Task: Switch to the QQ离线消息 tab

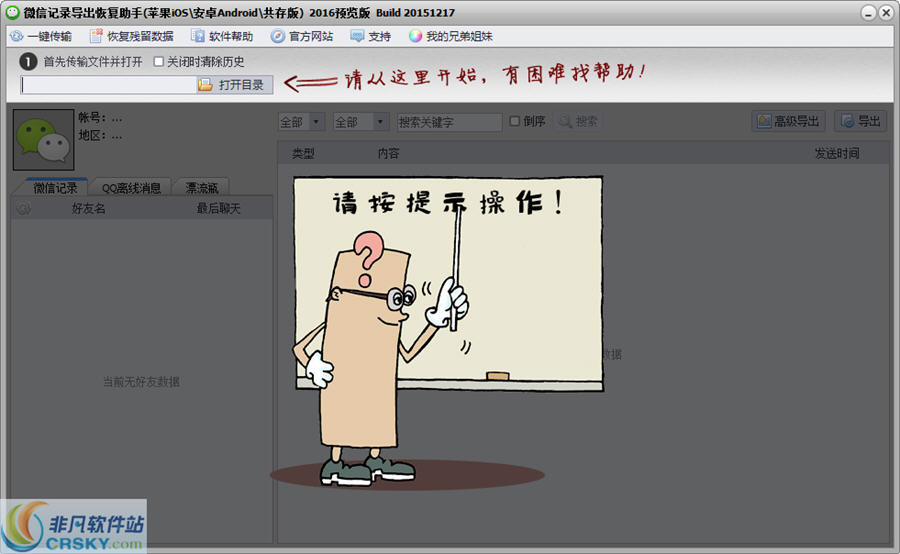Action: click(x=131, y=188)
